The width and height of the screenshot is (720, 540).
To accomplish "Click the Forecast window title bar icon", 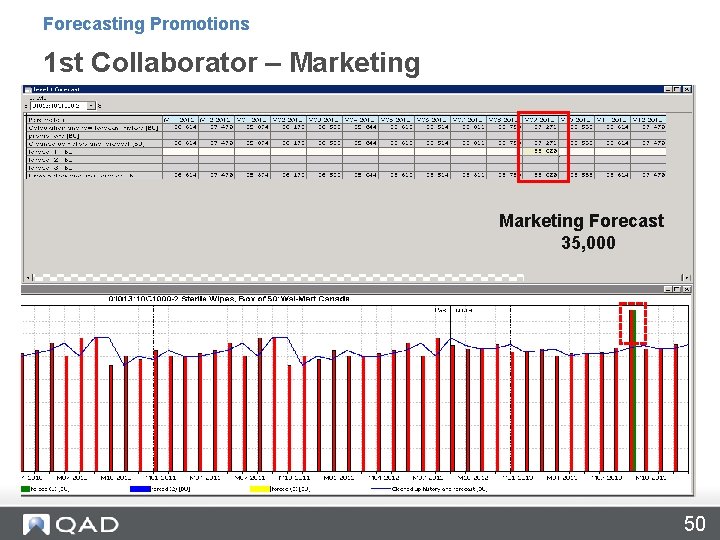I will pyautogui.click(x=28, y=90).
